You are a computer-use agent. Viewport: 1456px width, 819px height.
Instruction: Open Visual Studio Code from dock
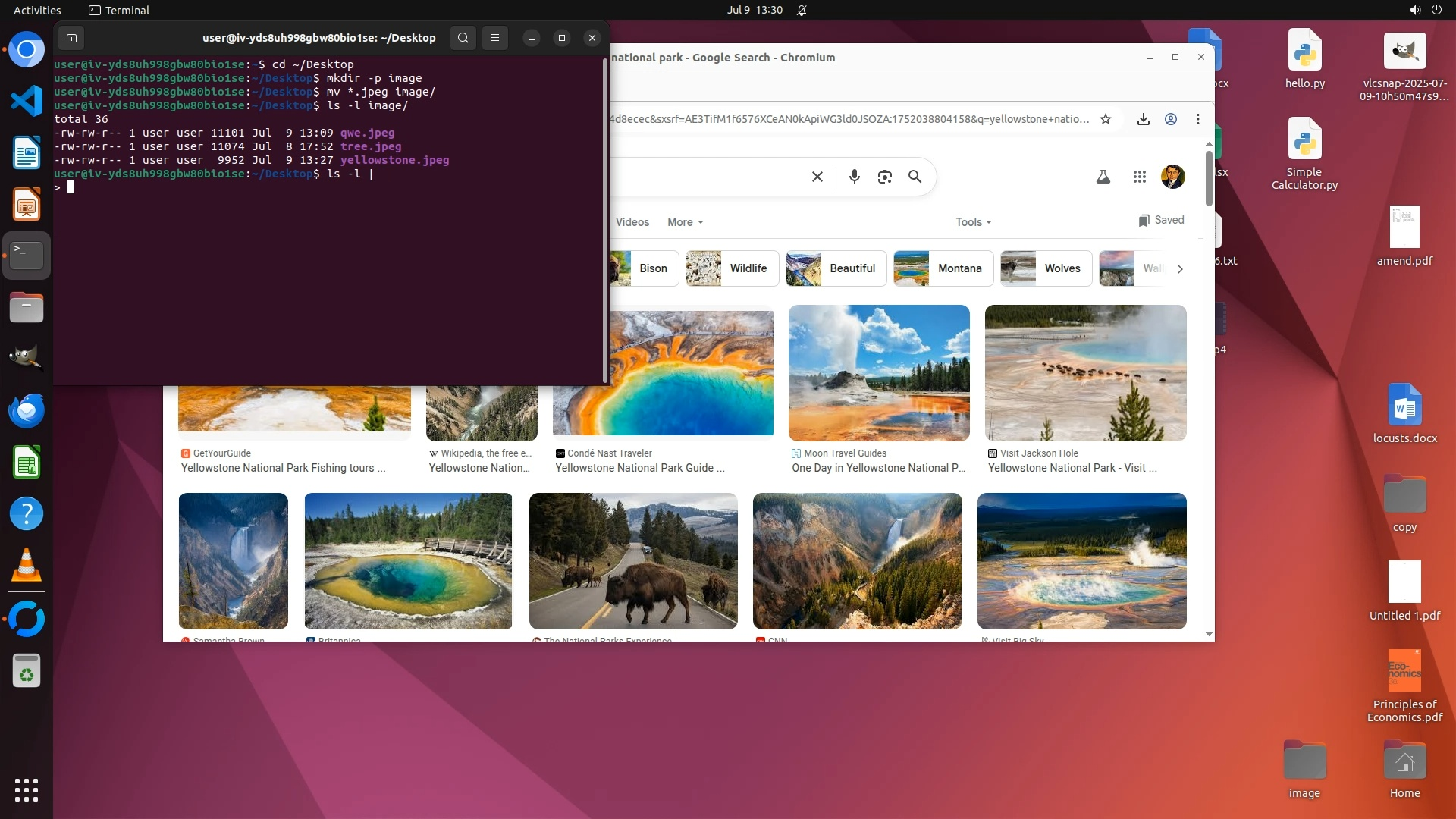(27, 101)
